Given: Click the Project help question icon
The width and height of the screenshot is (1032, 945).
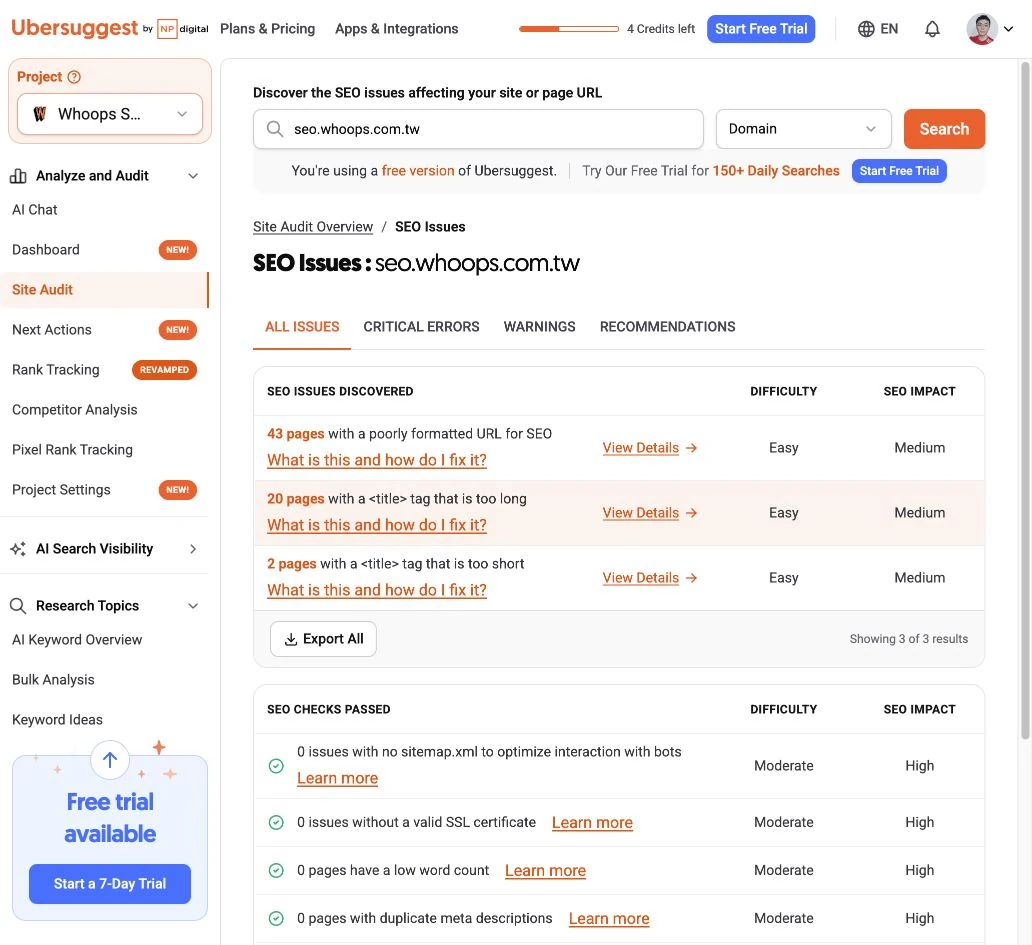Looking at the screenshot, I should [x=74, y=77].
